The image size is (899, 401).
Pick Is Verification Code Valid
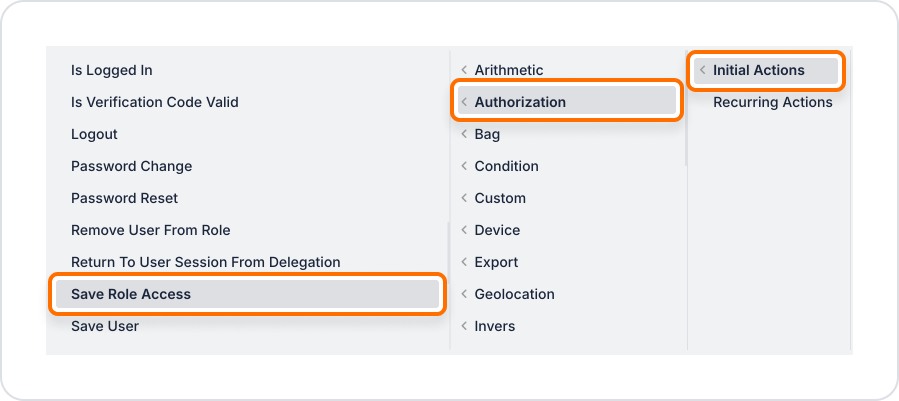click(x=155, y=102)
